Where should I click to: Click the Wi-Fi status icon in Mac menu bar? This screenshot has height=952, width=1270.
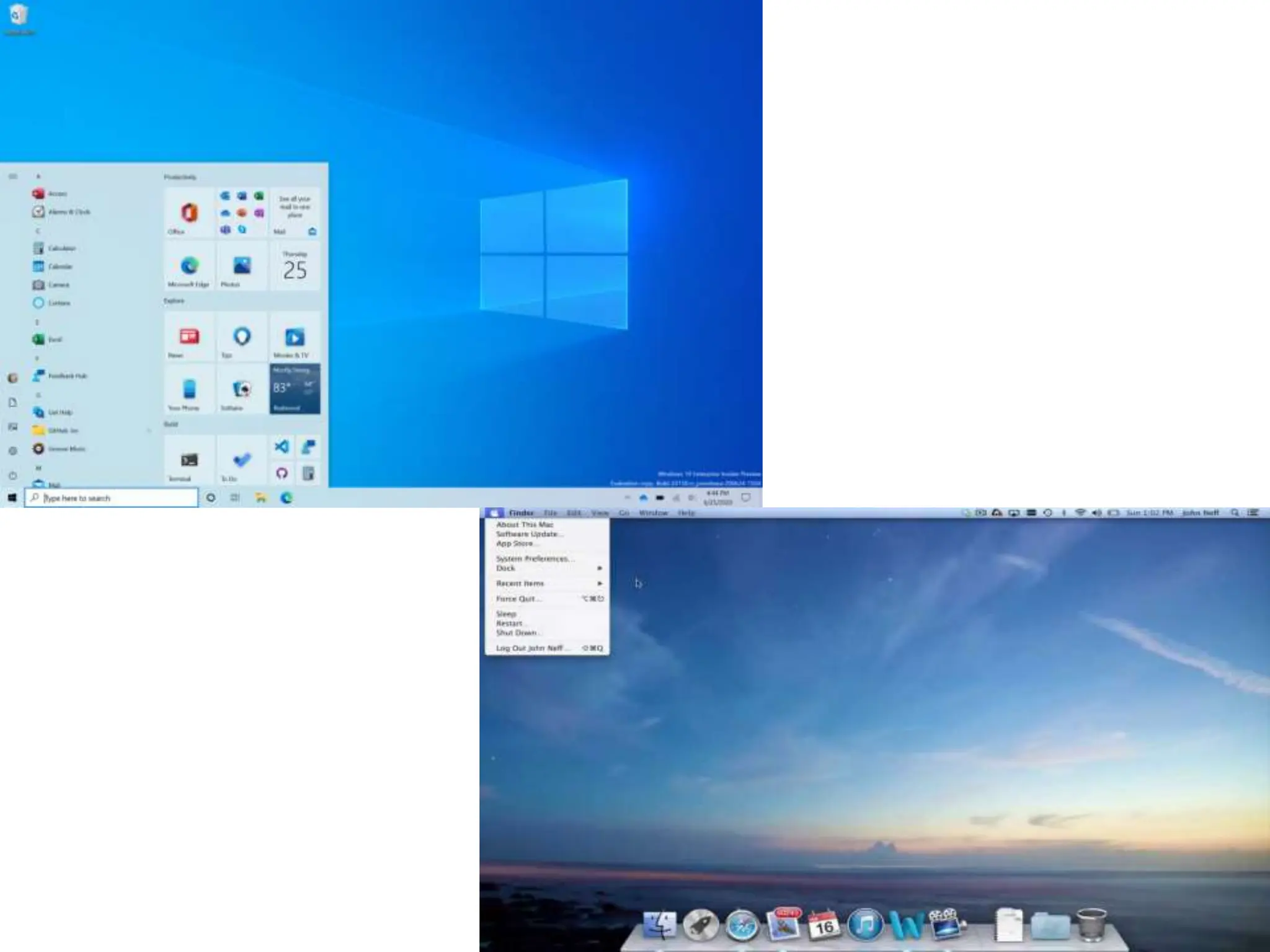click(1080, 513)
